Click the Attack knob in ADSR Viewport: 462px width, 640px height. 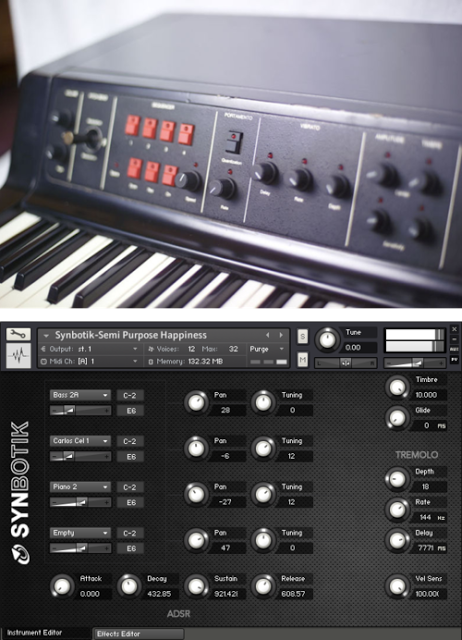62,586
